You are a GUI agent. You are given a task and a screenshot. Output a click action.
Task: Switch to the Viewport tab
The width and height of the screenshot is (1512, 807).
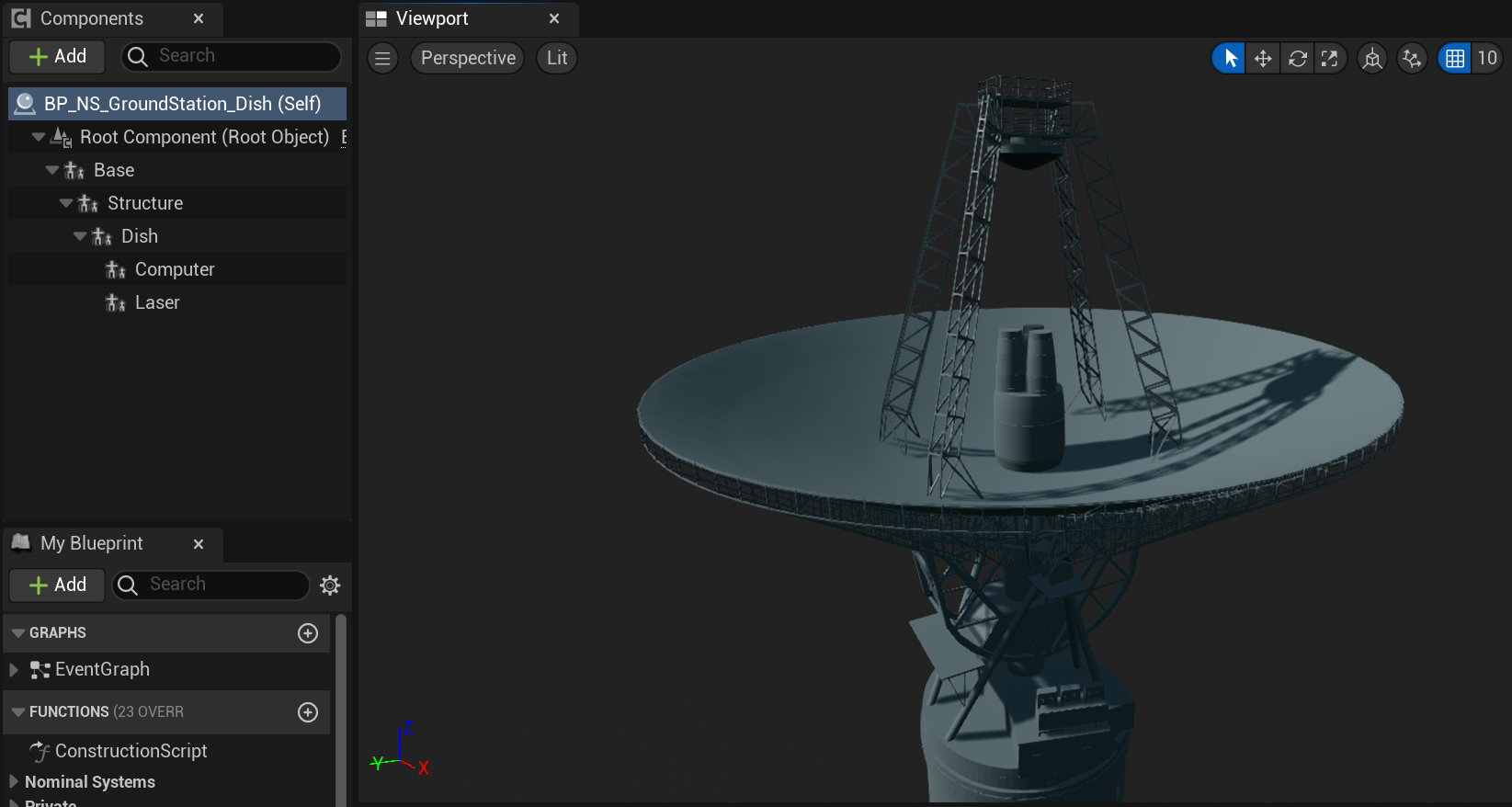pyautogui.click(x=432, y=18)
